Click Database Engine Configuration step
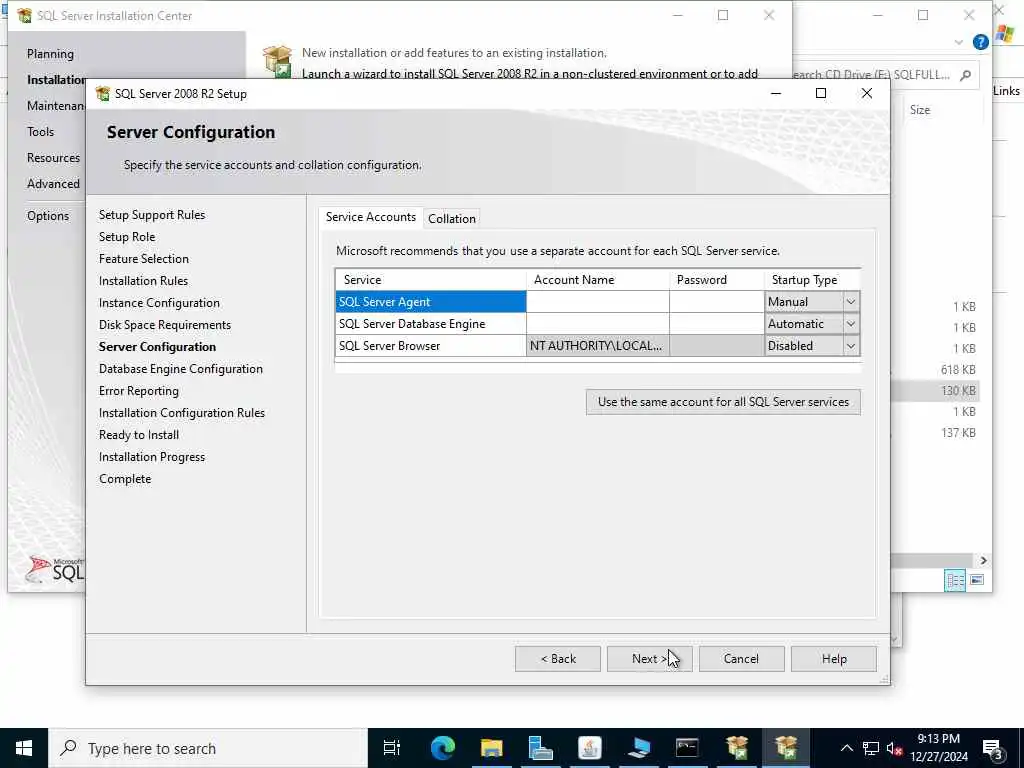1024x768 pixels. [x=180, y=369]
